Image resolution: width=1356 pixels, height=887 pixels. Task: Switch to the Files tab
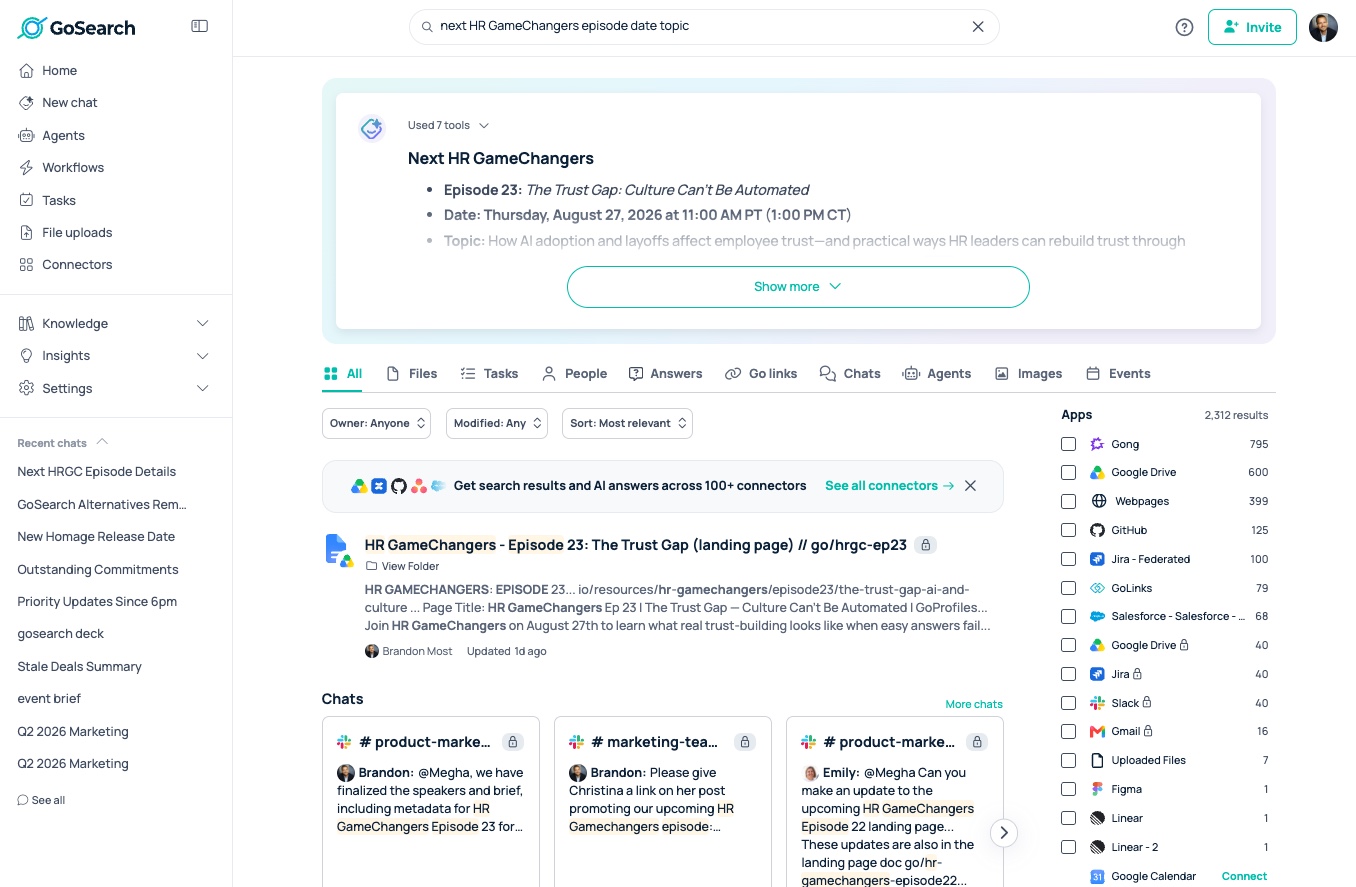click(412, 374)
